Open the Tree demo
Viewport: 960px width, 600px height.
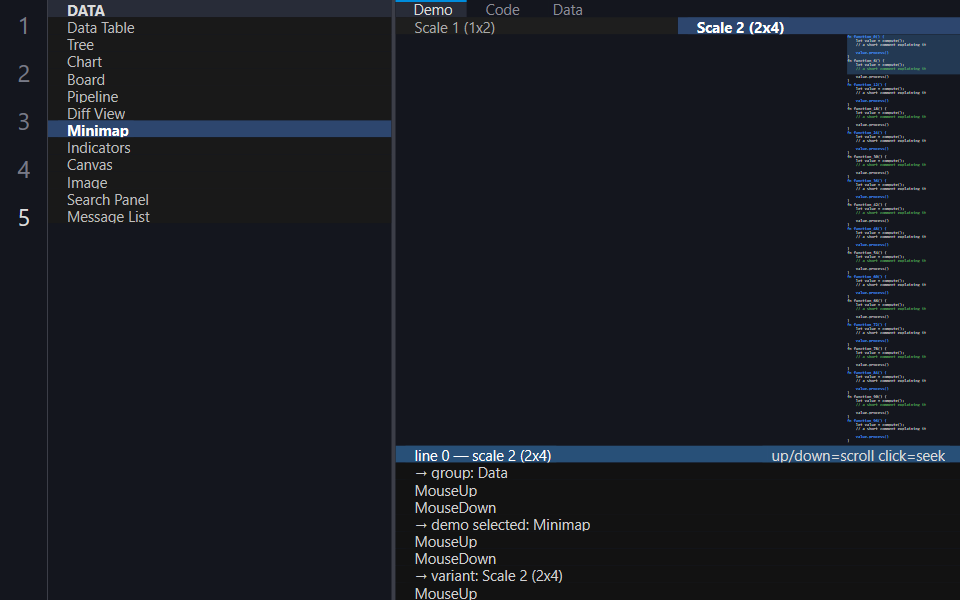(219, 45)
